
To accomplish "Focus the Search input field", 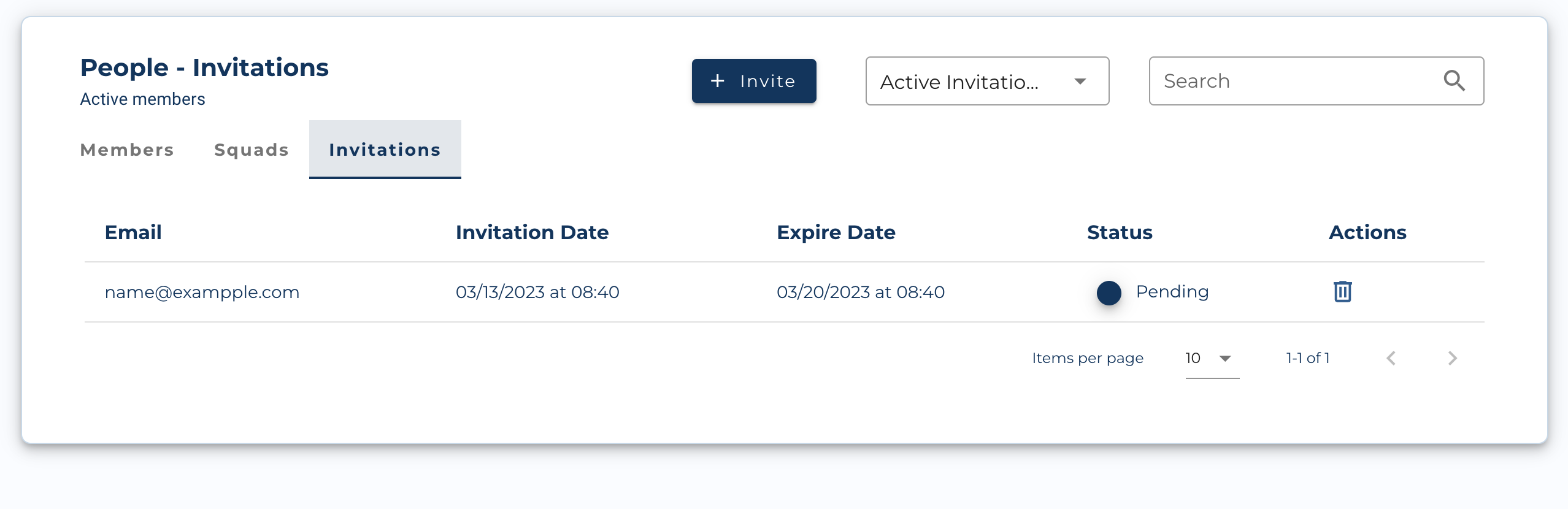I will click(x=1316, y=81).
